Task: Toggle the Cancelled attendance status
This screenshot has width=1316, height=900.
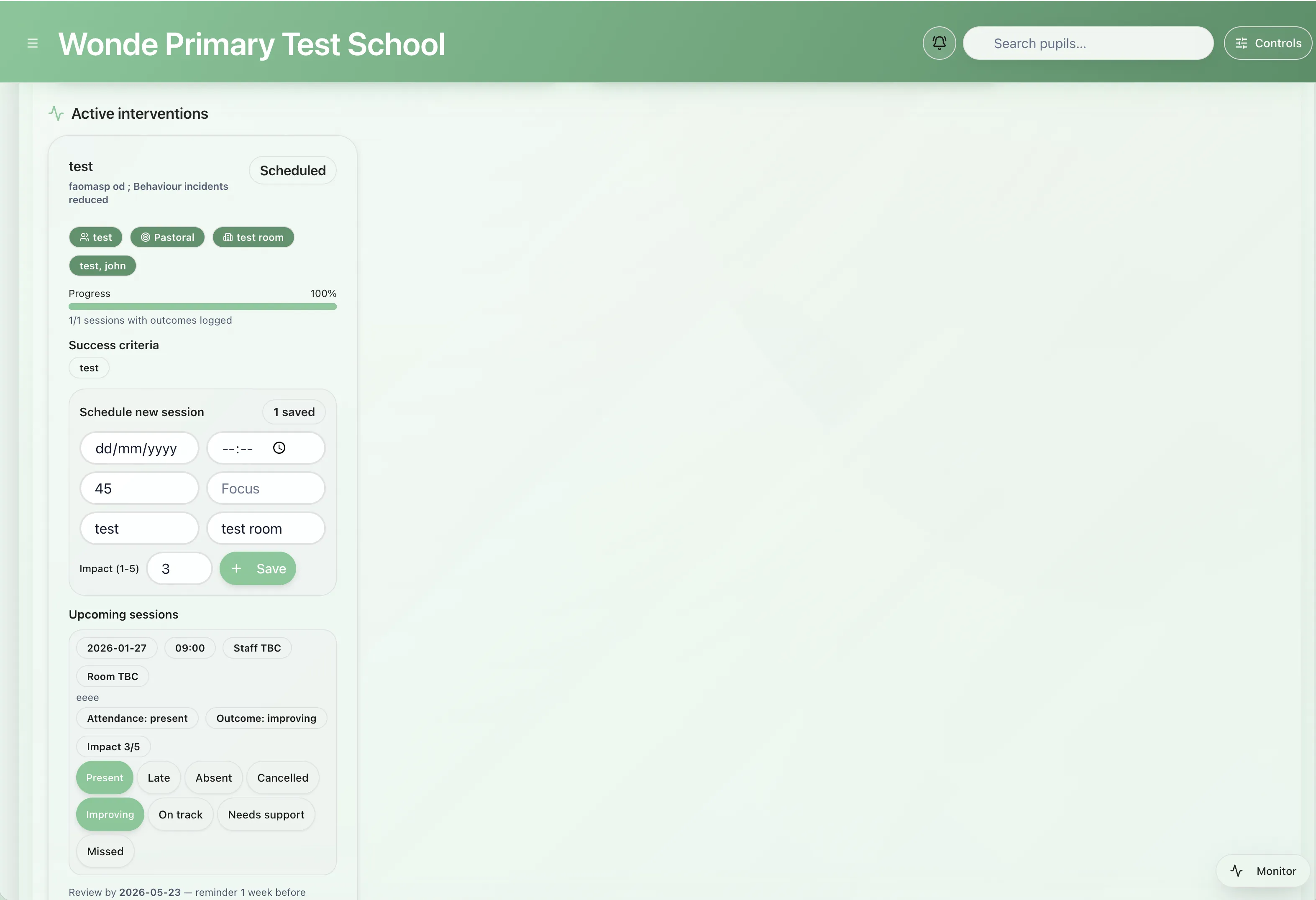Action: pos(282,777)
